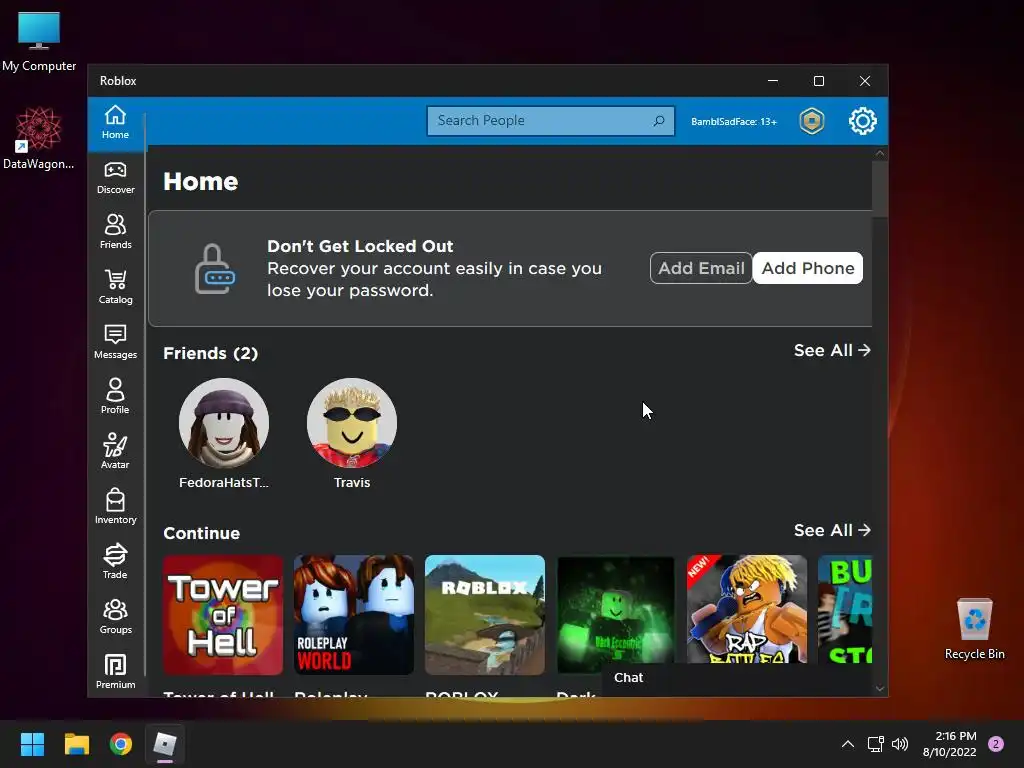This screenshot has width=1024, height=768.
Task: Open the volume speaker icon
Action: (x=900, y=744)
